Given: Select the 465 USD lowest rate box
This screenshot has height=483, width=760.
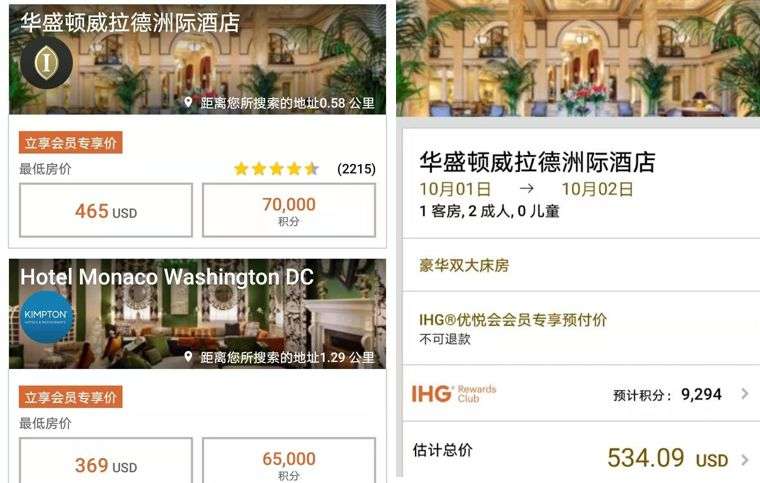Looking at the screenshot, I should [x=106, y=210].
